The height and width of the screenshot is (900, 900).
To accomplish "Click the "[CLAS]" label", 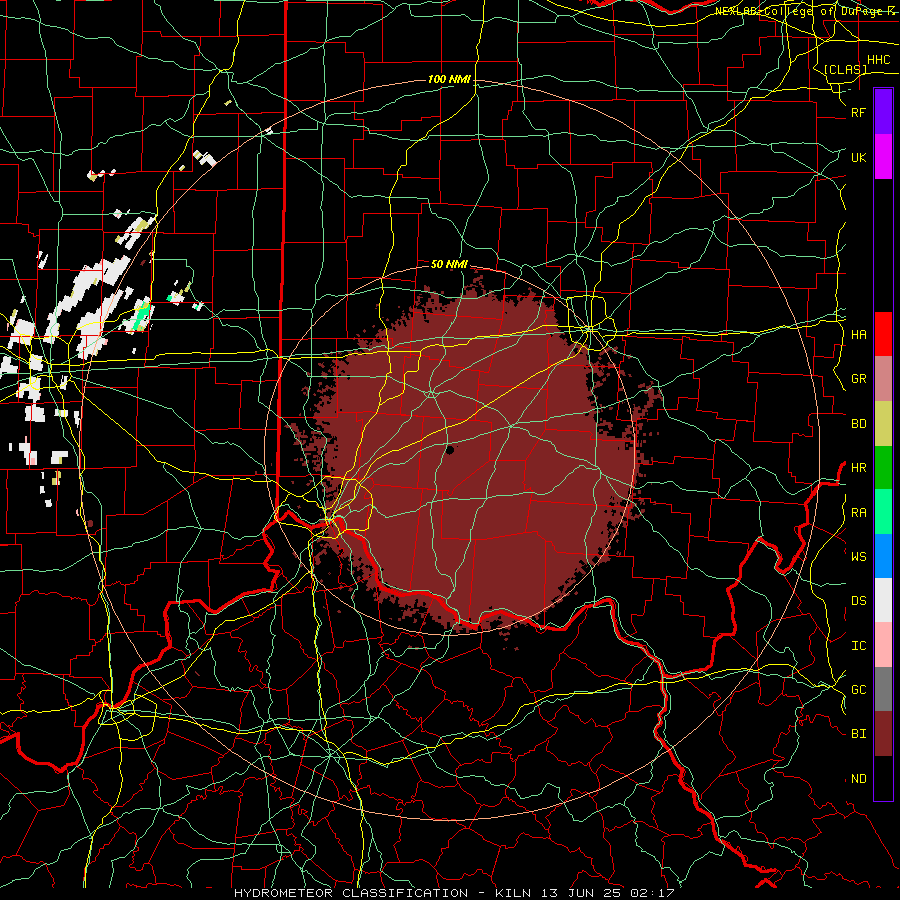I will coord(845,70).
